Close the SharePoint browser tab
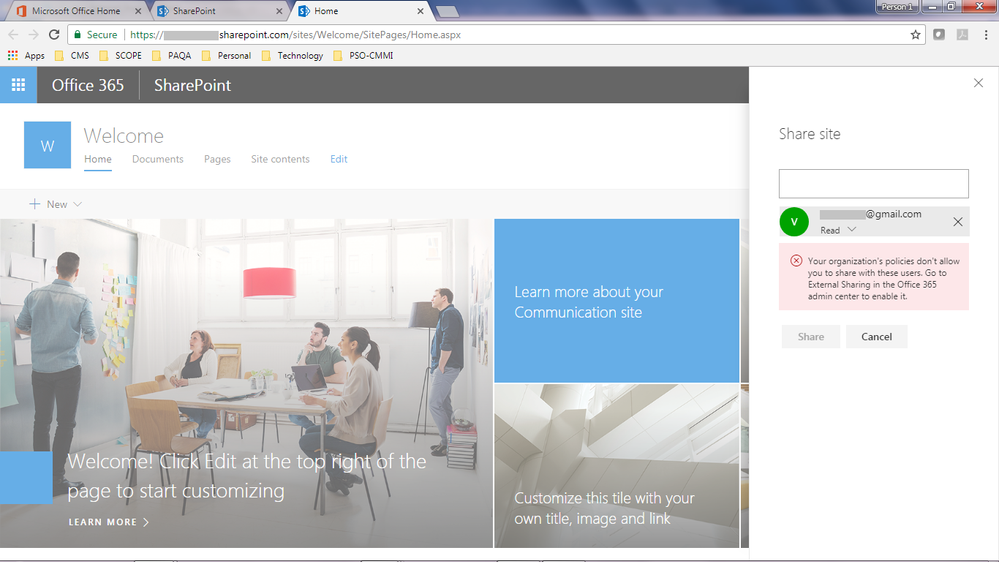The height and width of the screenshot is (562, 999). pos(279,11)
